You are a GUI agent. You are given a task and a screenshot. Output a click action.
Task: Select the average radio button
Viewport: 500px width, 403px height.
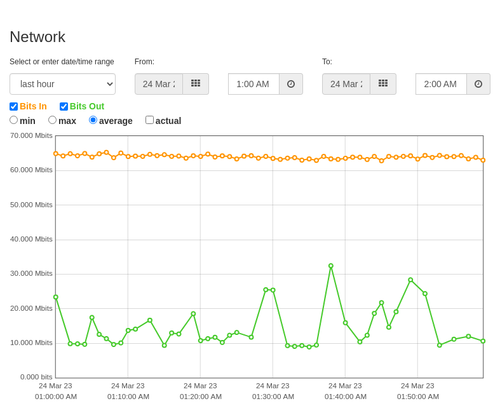[93, 120]
